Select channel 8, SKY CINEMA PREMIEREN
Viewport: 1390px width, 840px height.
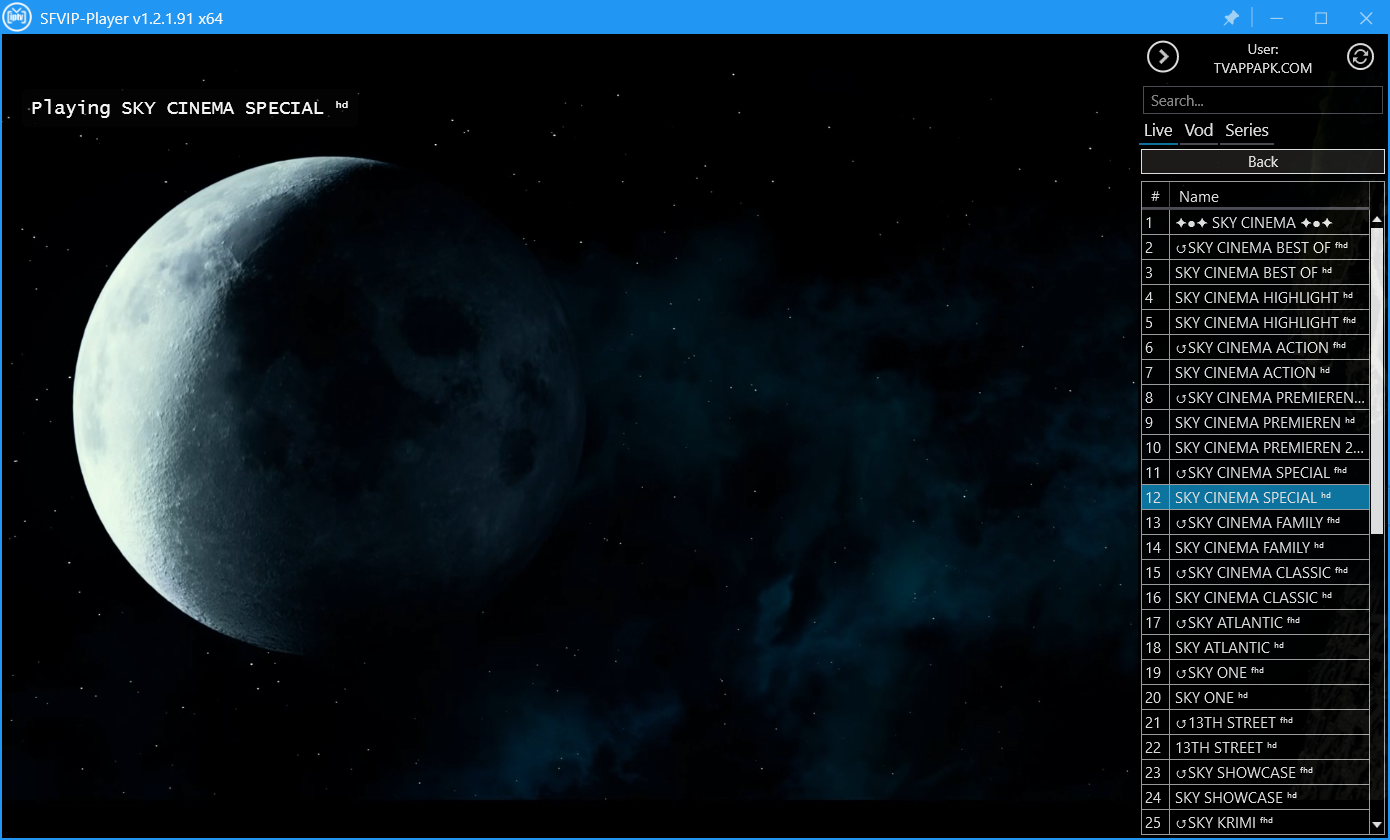[x=1256, y=398]
